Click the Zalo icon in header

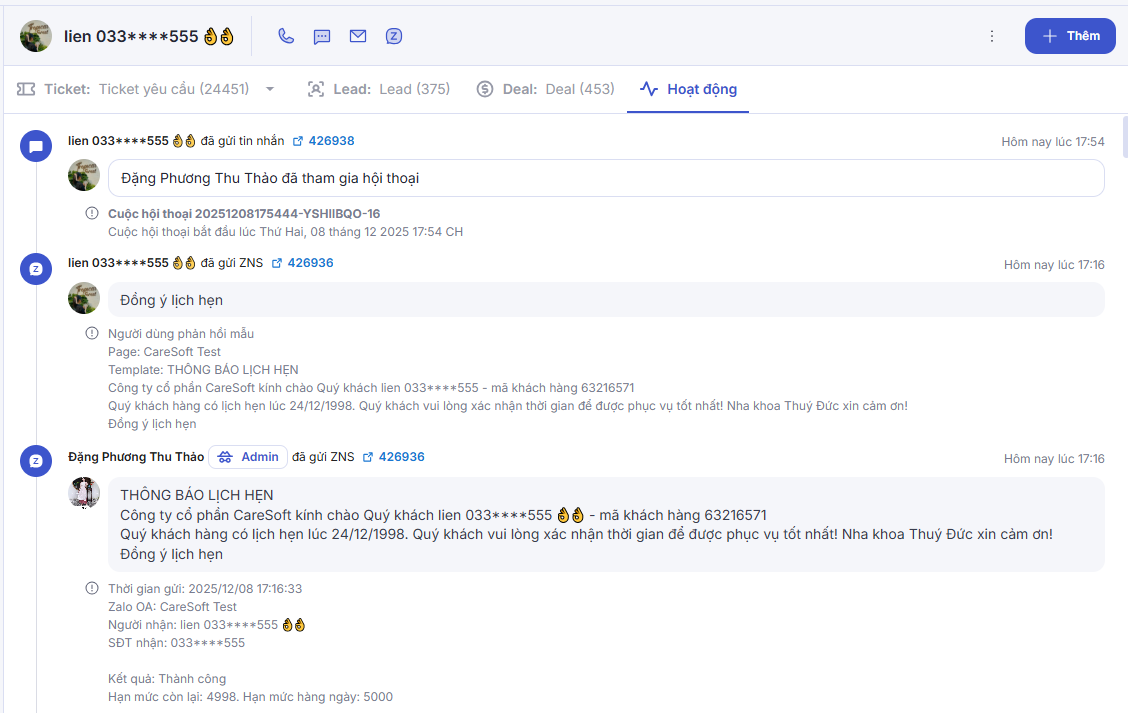point(394,36)
